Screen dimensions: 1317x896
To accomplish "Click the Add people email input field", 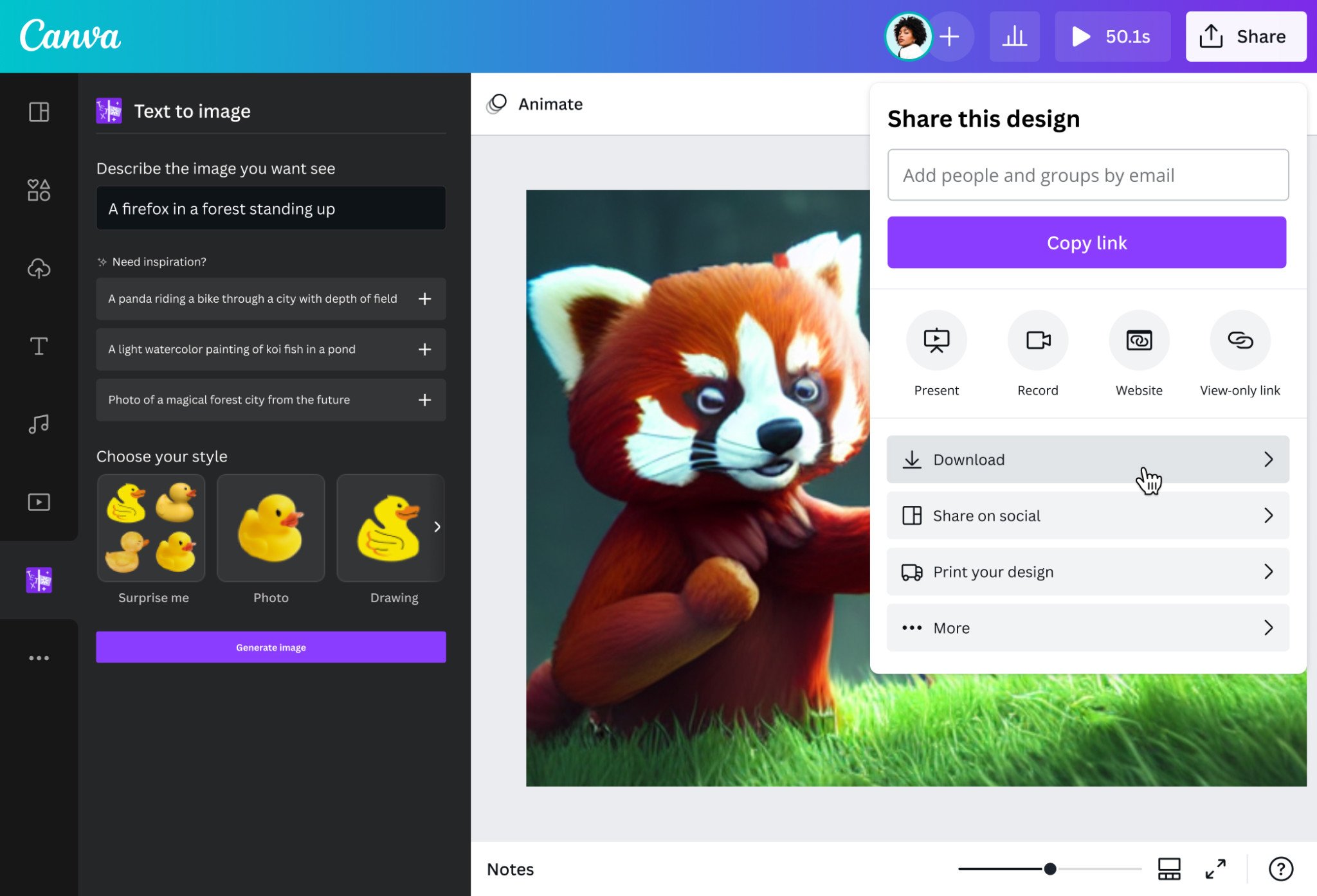I will pyautogui.click(x=1087, y=175).
